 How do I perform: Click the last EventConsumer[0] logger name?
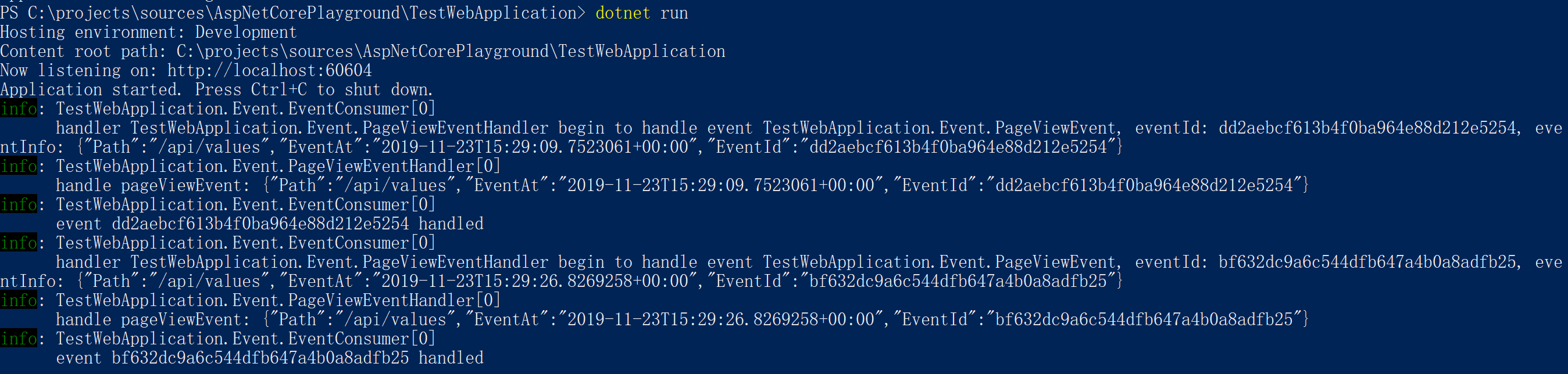coord(245,339)
